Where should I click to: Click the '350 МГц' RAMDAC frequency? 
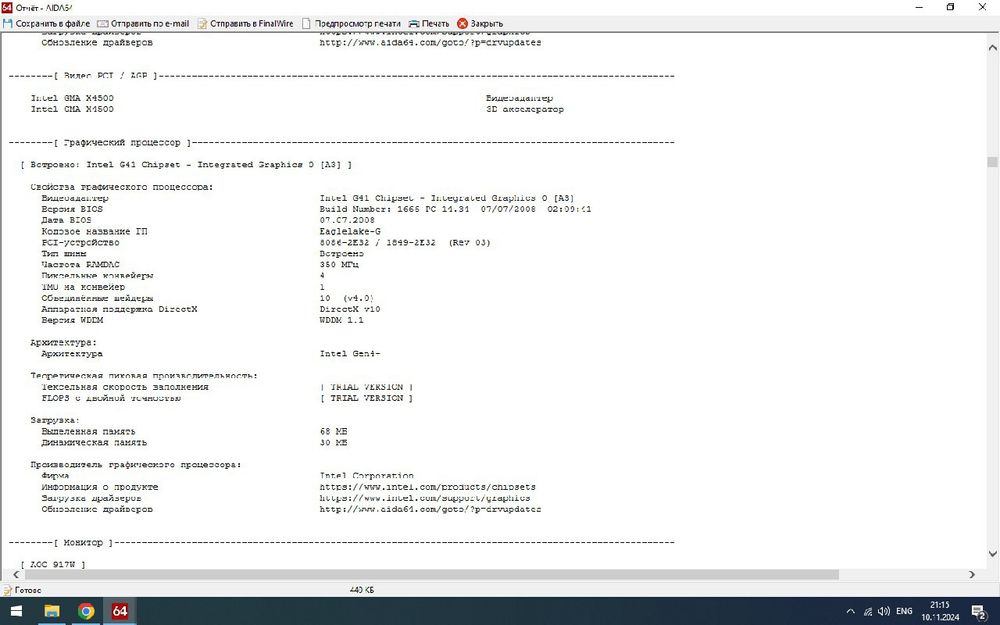[x=339, y=265]
